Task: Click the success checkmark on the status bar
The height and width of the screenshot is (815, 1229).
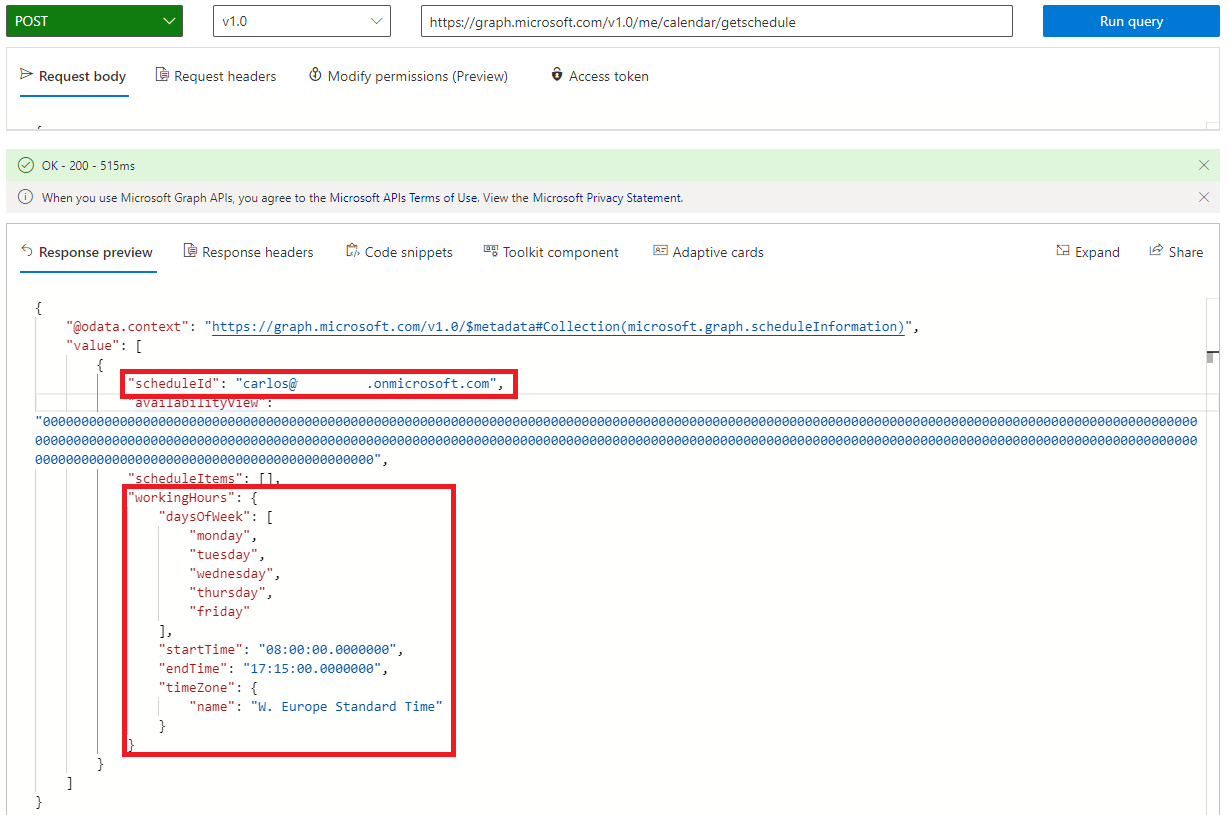Action: [24, 165]
